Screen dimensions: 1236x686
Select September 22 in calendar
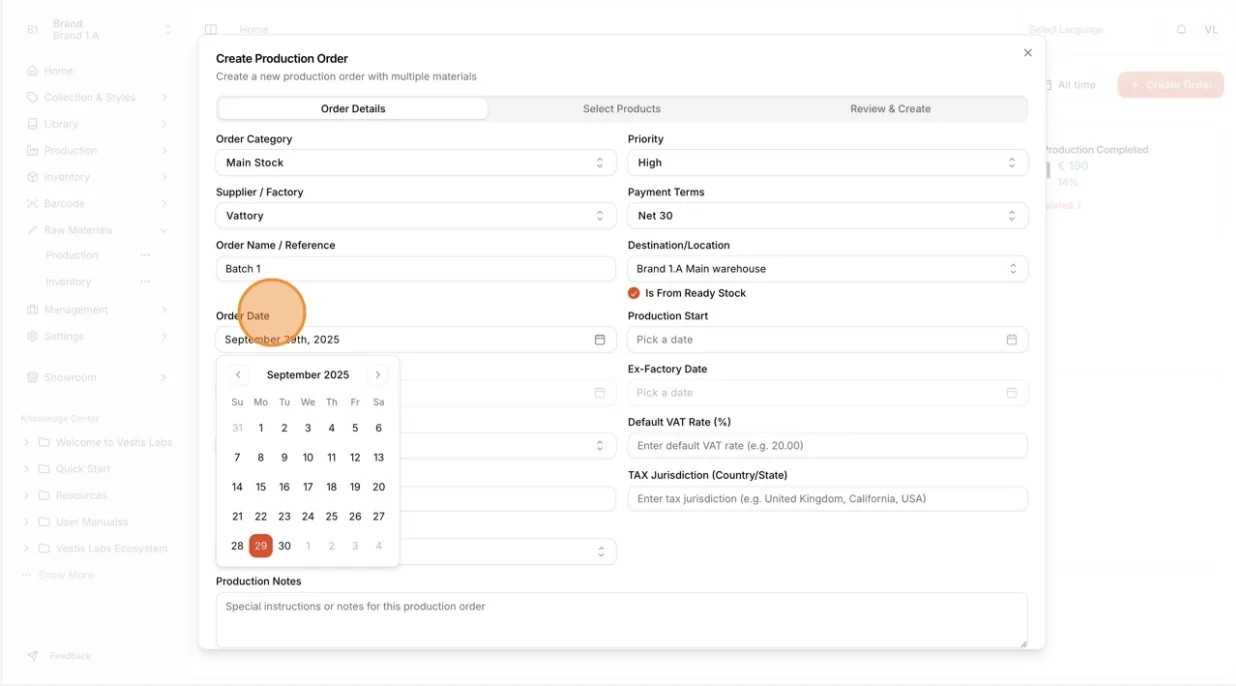coord(261,517)
